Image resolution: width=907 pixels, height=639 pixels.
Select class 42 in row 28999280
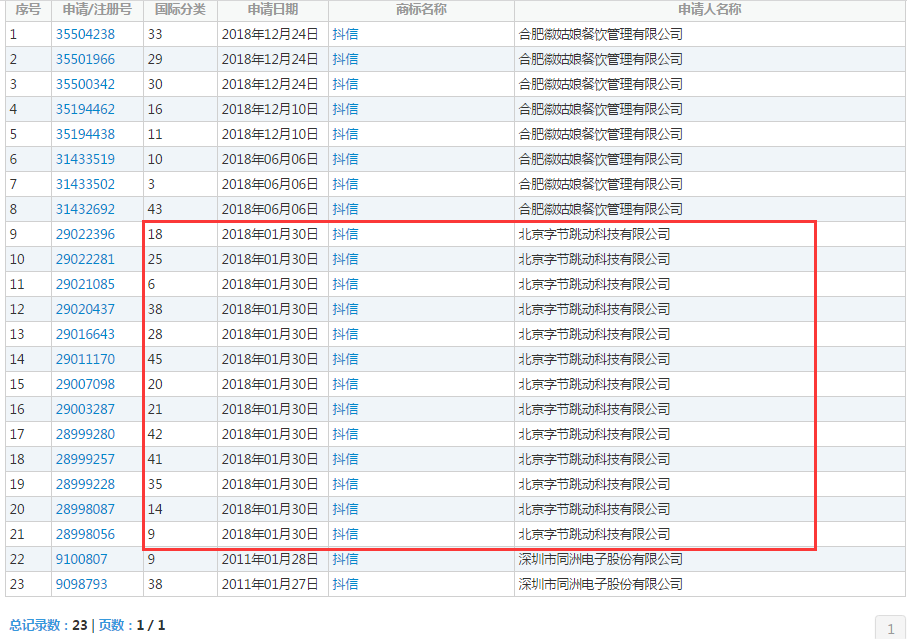point(155,434)
